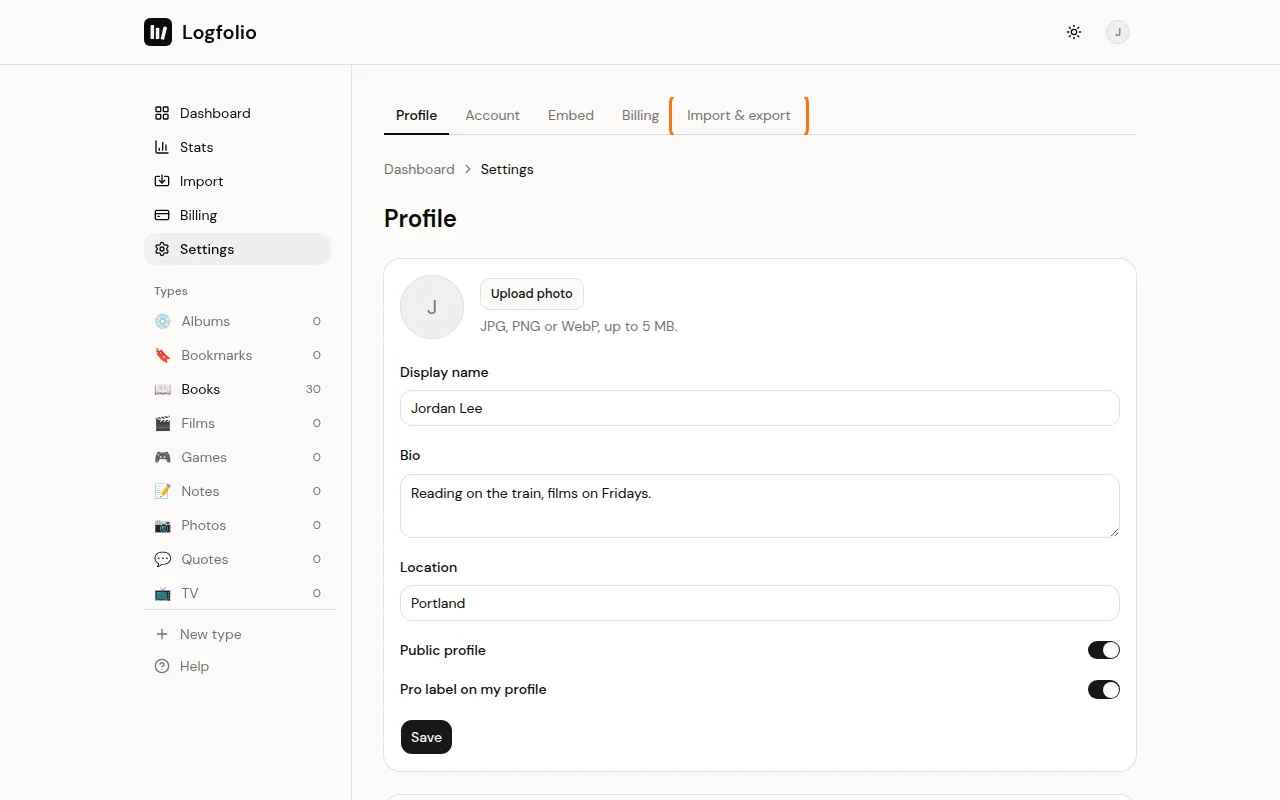Click the Films clapperboard icon
This screenshot has height=800, width=1280.
click(163, 423)
